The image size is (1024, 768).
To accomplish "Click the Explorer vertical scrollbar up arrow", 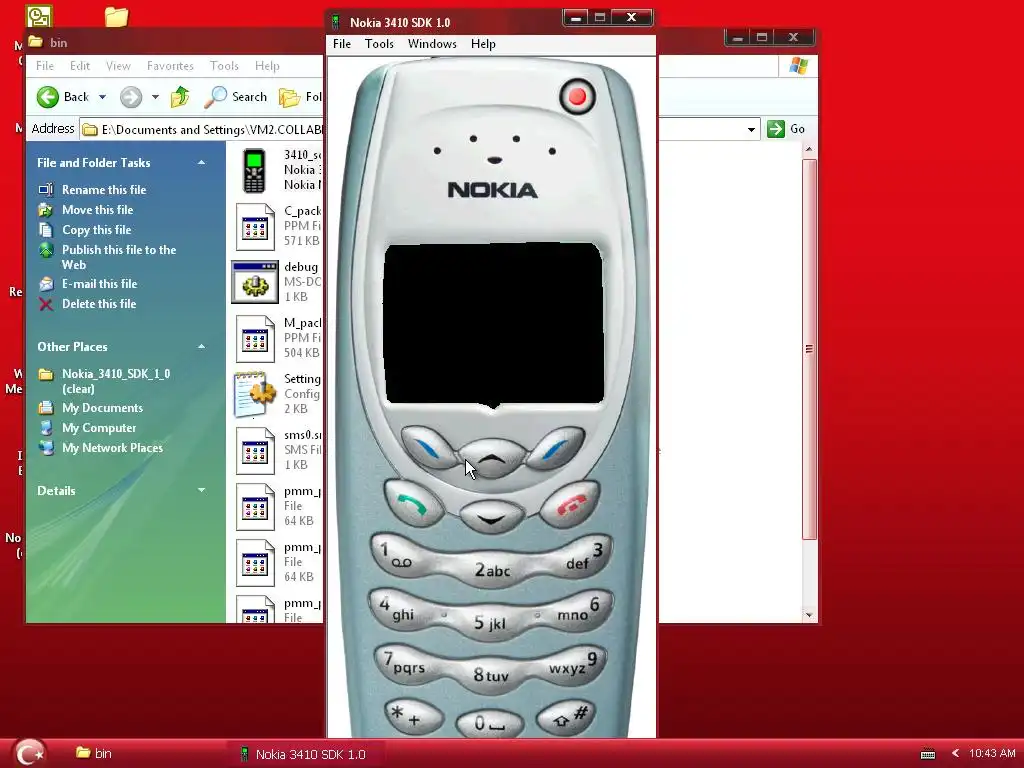I will click(x=809, y=150).
